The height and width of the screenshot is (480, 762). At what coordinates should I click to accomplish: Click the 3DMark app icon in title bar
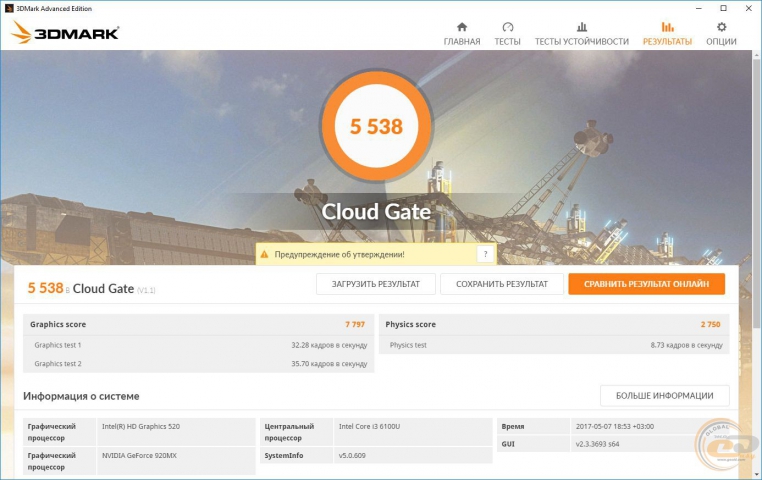tap(8, 8)
